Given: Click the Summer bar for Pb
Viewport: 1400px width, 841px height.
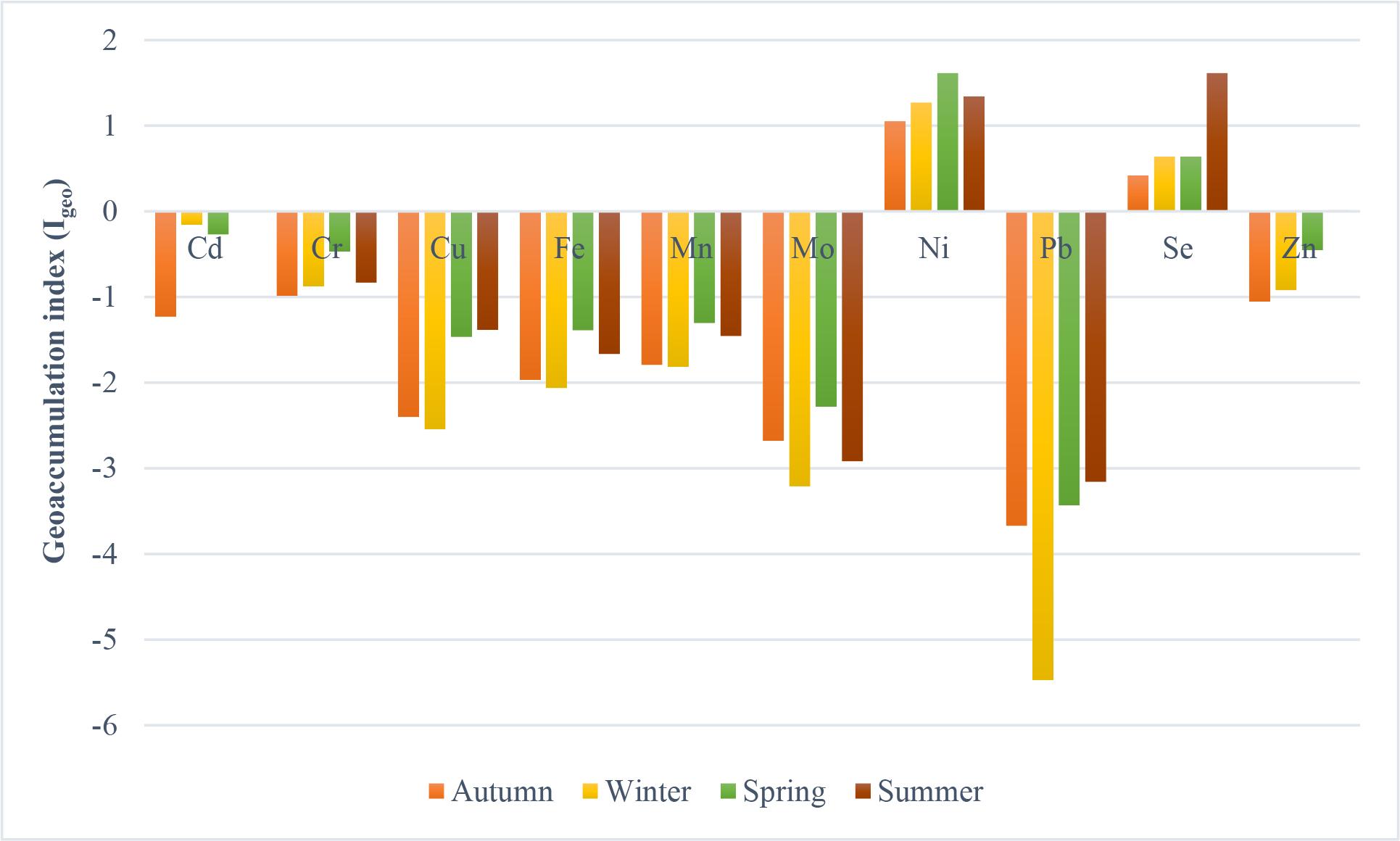Looking at the screenshot, I should pyautogui.click(x=1095, y=347).
